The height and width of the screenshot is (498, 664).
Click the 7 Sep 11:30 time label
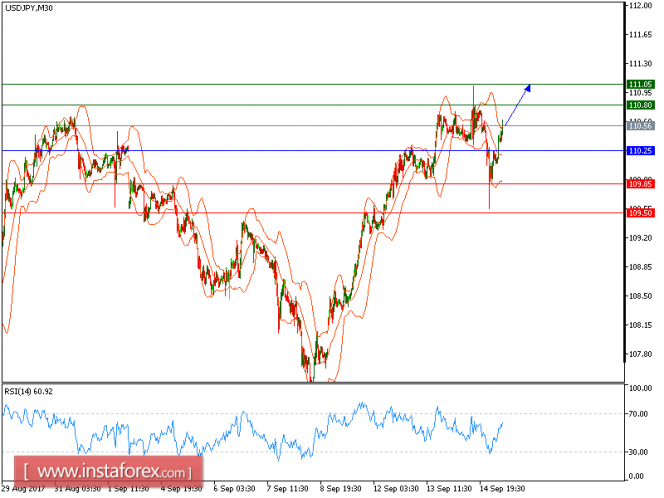288,489
